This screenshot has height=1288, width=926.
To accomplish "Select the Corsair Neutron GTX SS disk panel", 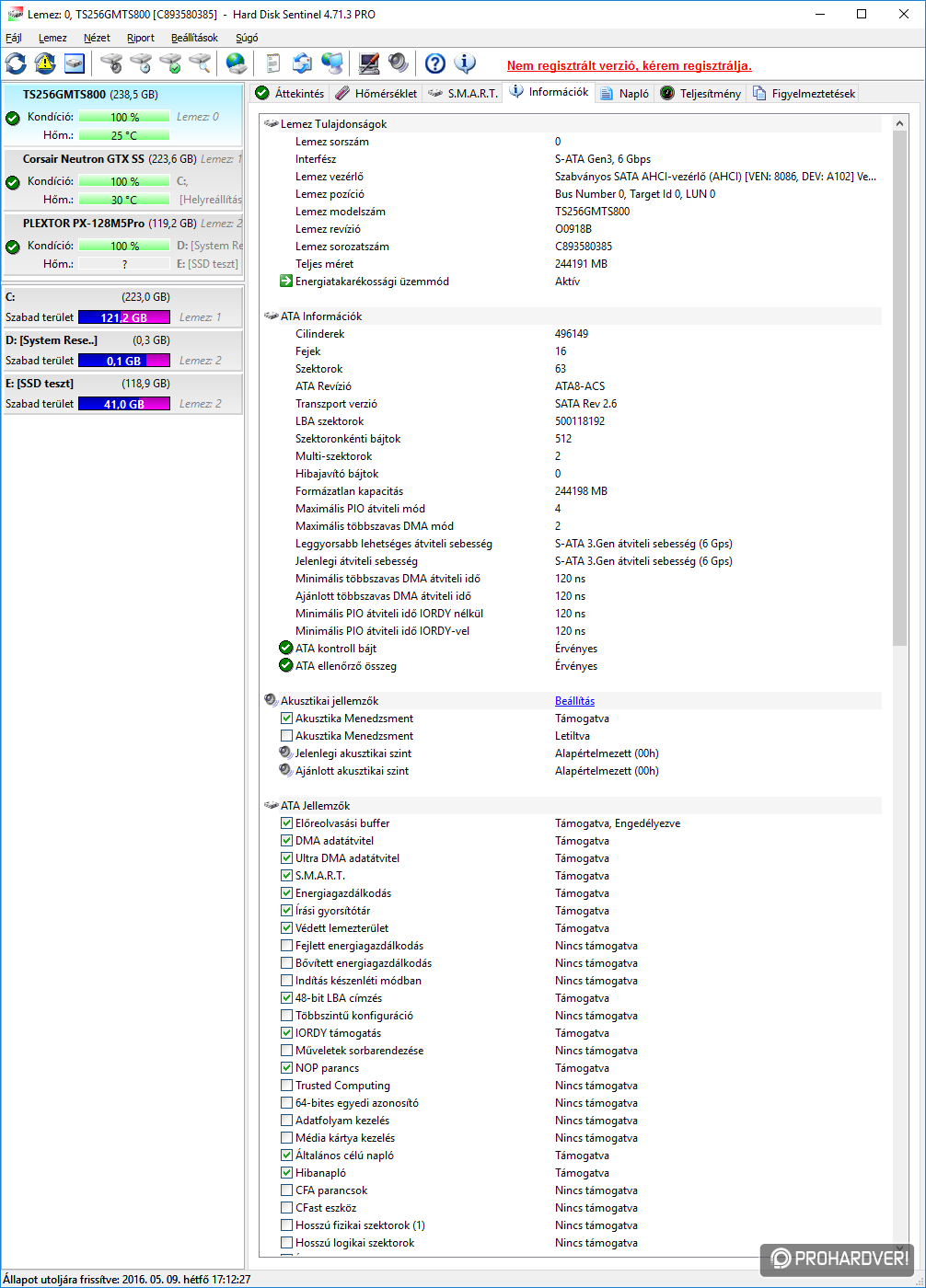I will (x=123, y=179).
